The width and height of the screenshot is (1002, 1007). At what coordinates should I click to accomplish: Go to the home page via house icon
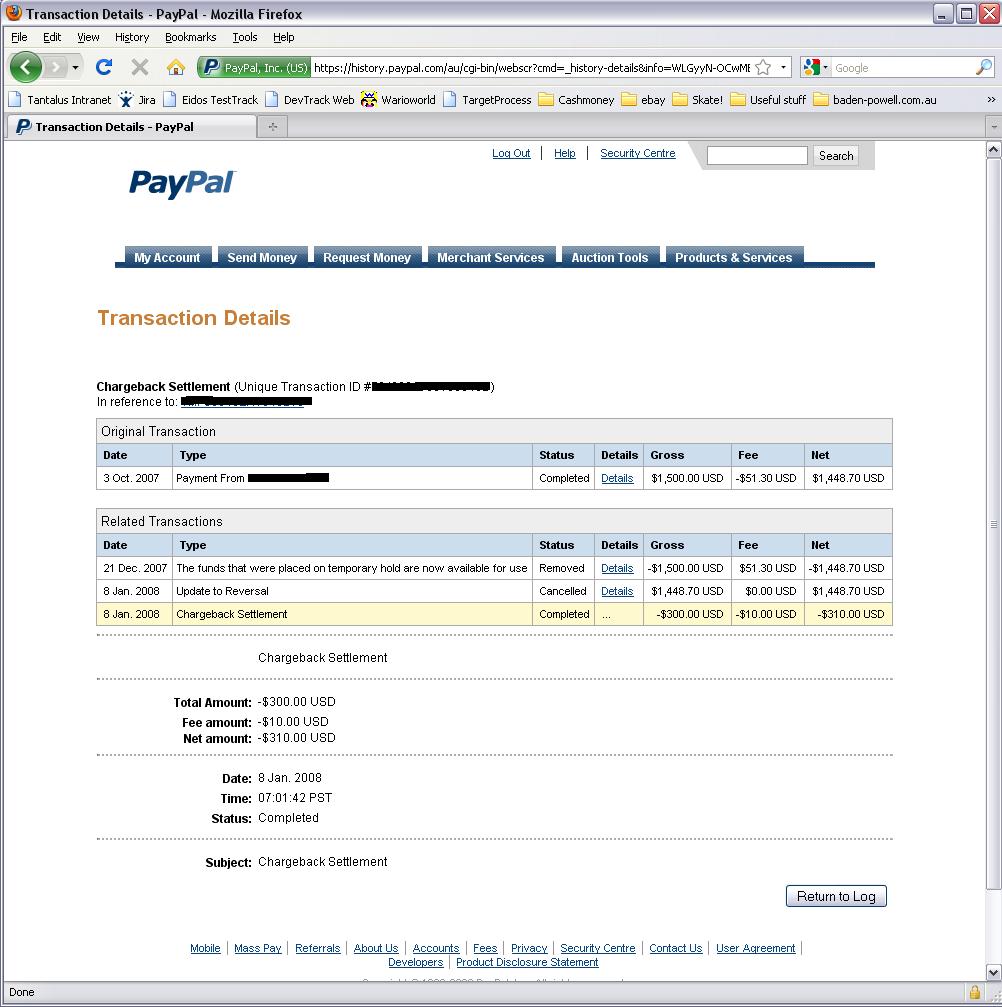coord(175,67)
